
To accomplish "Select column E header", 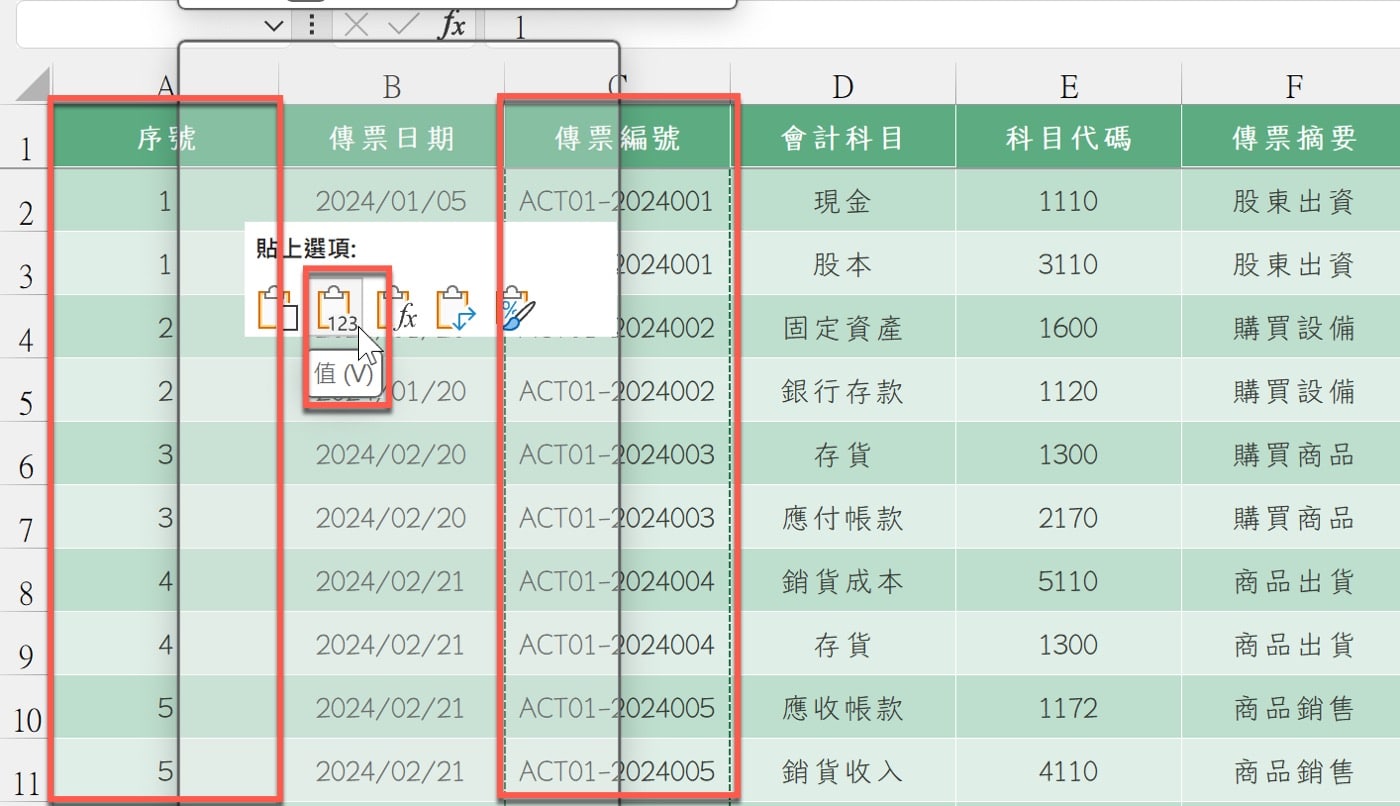I will [x=1068, y=86].
